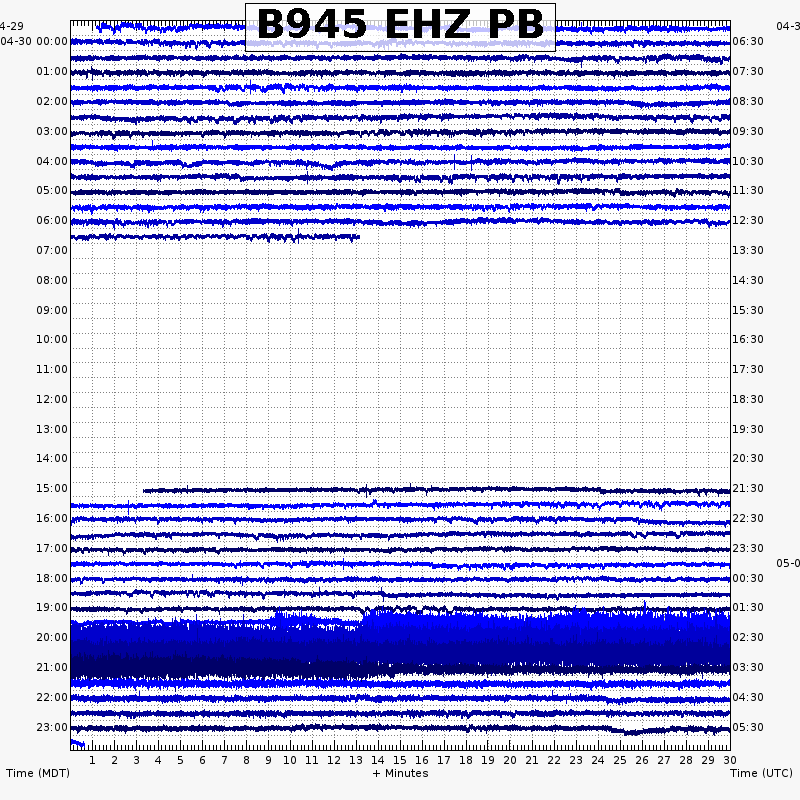
Task: Pick minute 30 on the bottom axis
Action: tap(730, 760)
